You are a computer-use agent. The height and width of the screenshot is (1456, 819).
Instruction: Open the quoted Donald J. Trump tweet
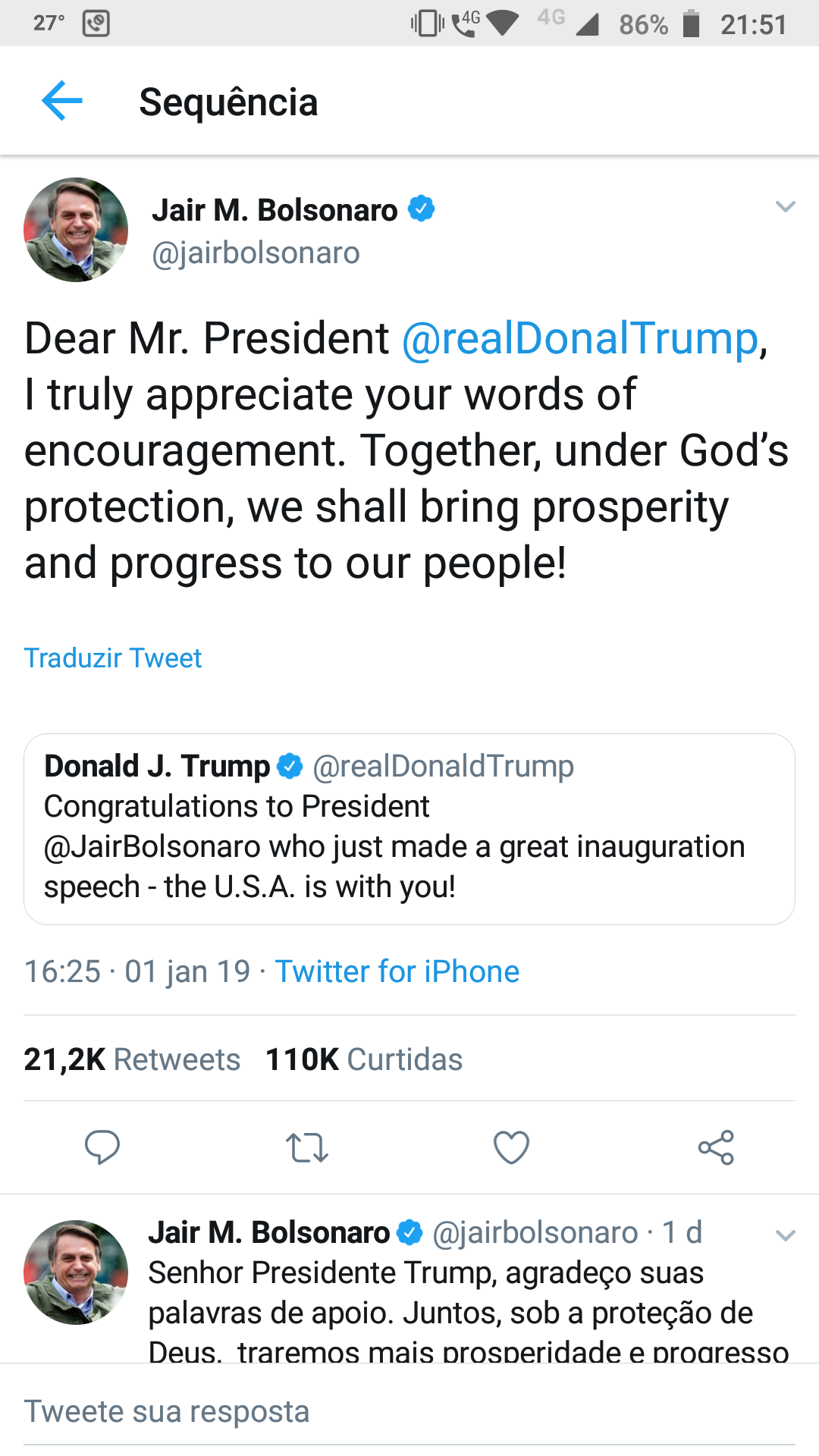(409, 829)
